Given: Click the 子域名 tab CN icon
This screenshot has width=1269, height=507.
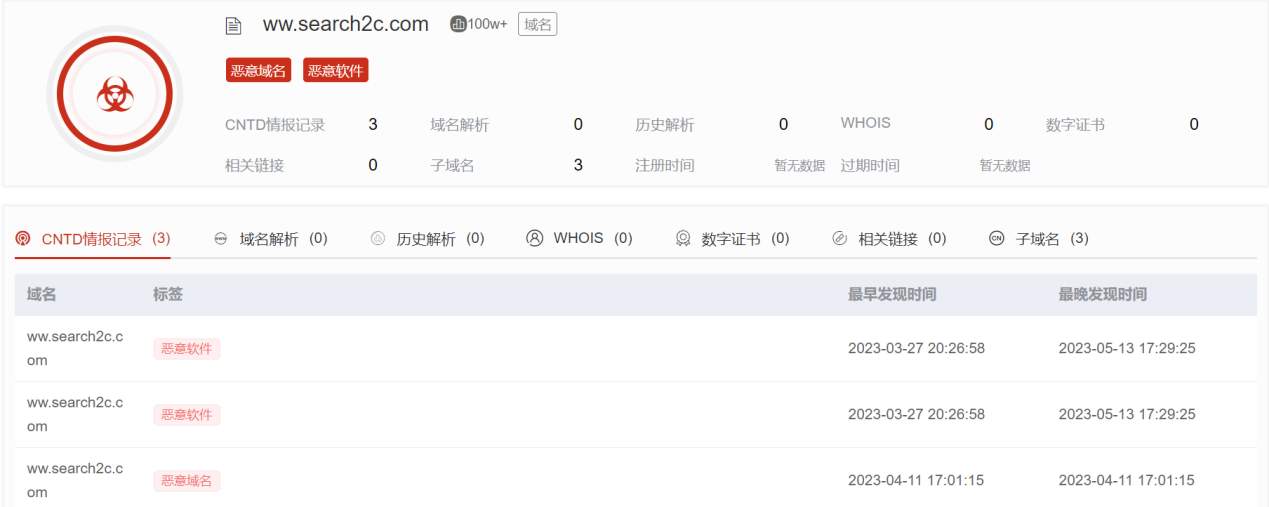Looking at the screenshot, I should pyautogui.click(x=996, y=239).
